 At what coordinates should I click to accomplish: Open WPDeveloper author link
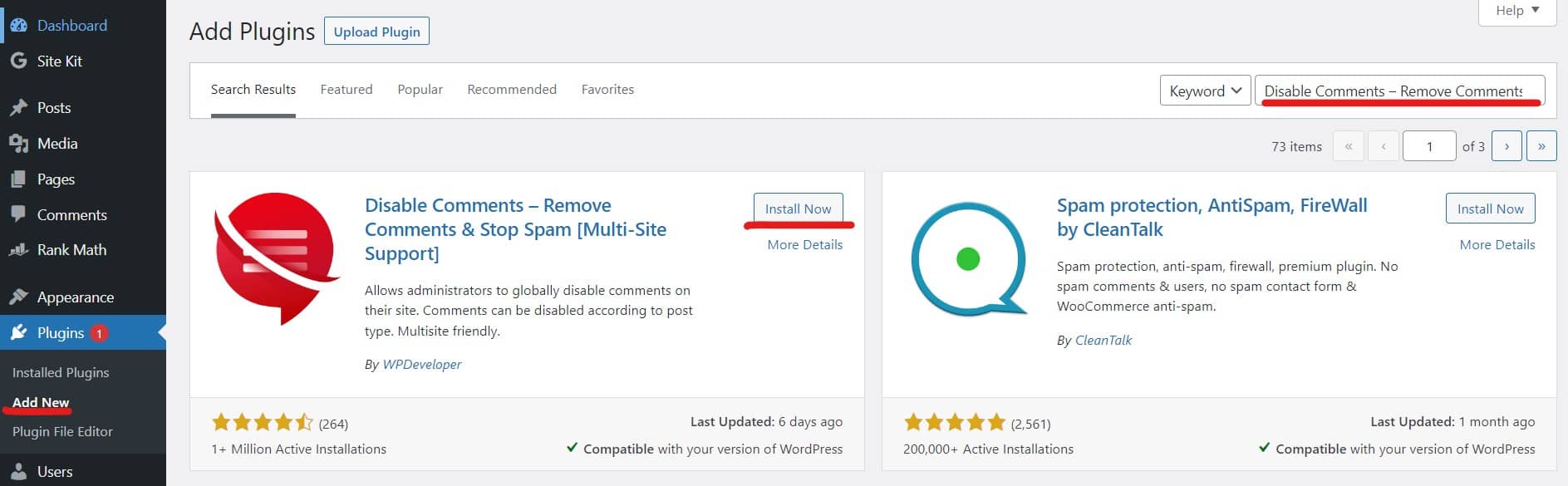coord(421,365)
